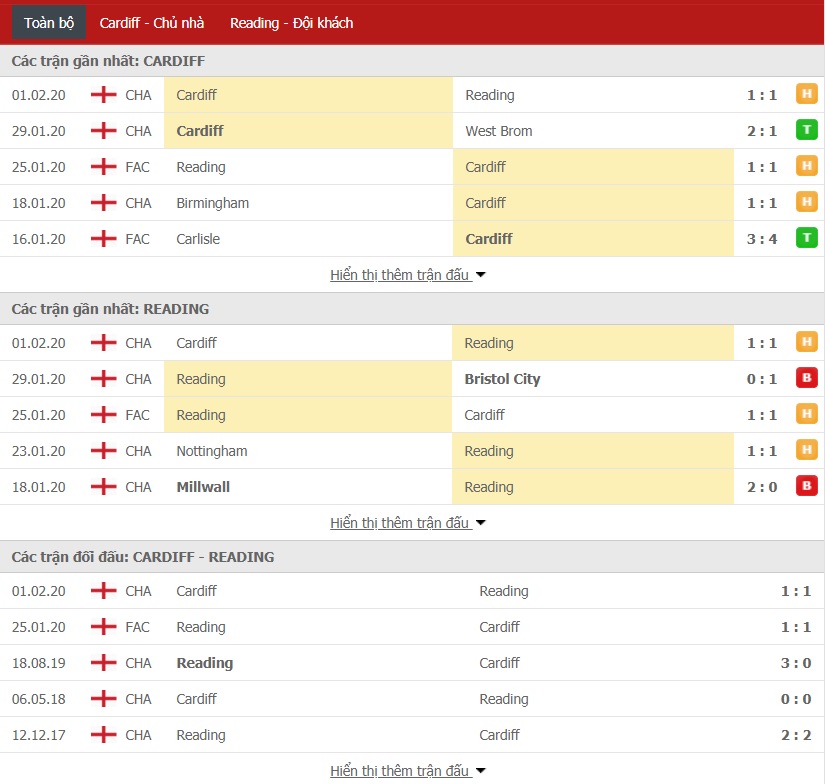The image size is (825, 784).
Task: Click the England flag on Birmingham vs Cardiff row
Action: [104, 203]
